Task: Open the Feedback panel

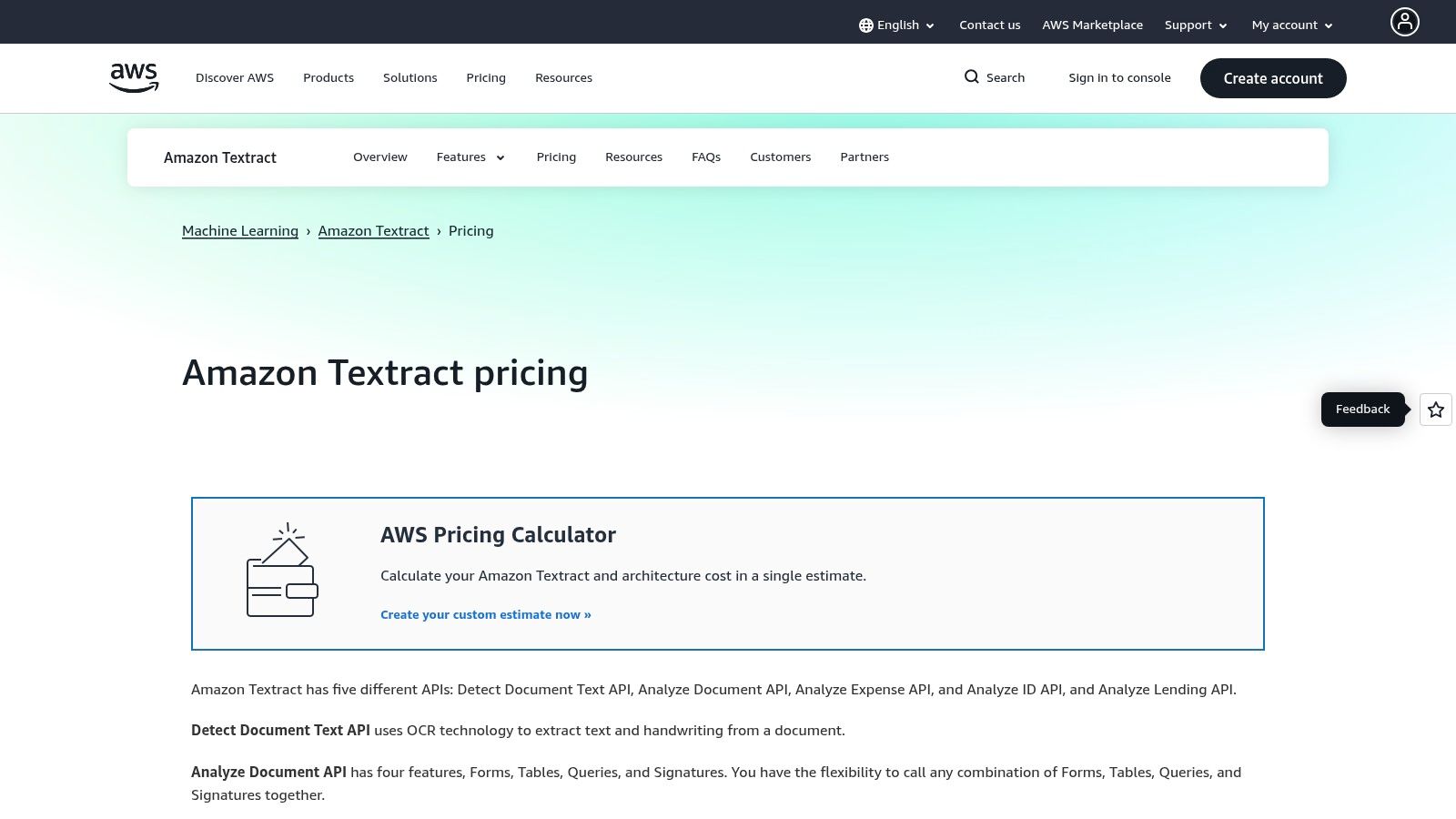Action: coord(1362,409)
